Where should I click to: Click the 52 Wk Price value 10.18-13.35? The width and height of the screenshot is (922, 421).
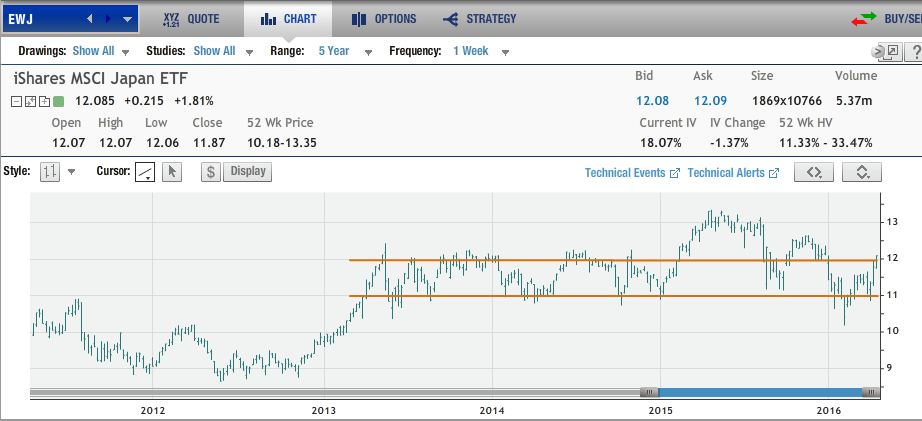pyautogui.click(x=282, y=142)
